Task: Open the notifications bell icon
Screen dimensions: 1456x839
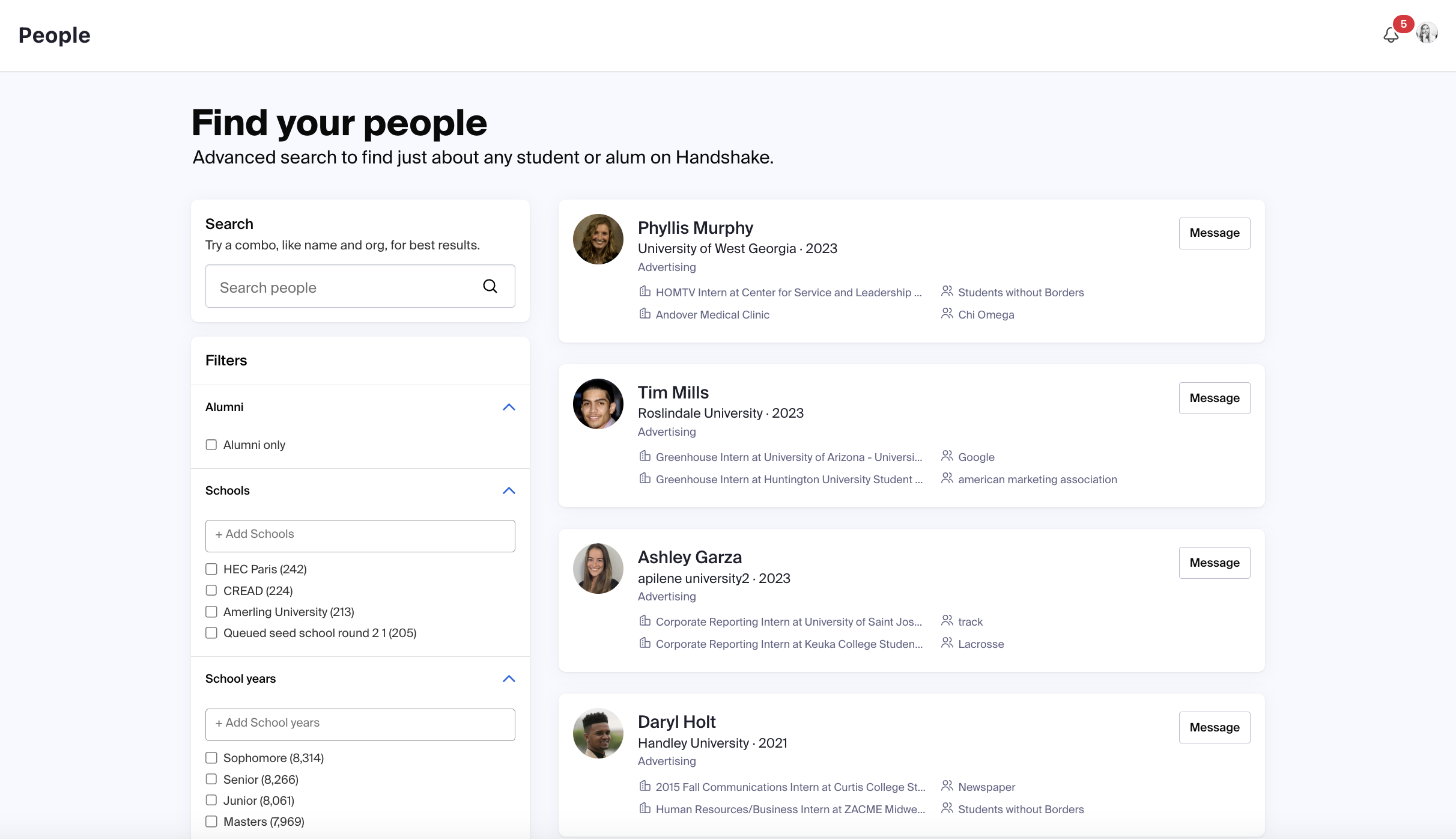Action: click(1391, 35)
